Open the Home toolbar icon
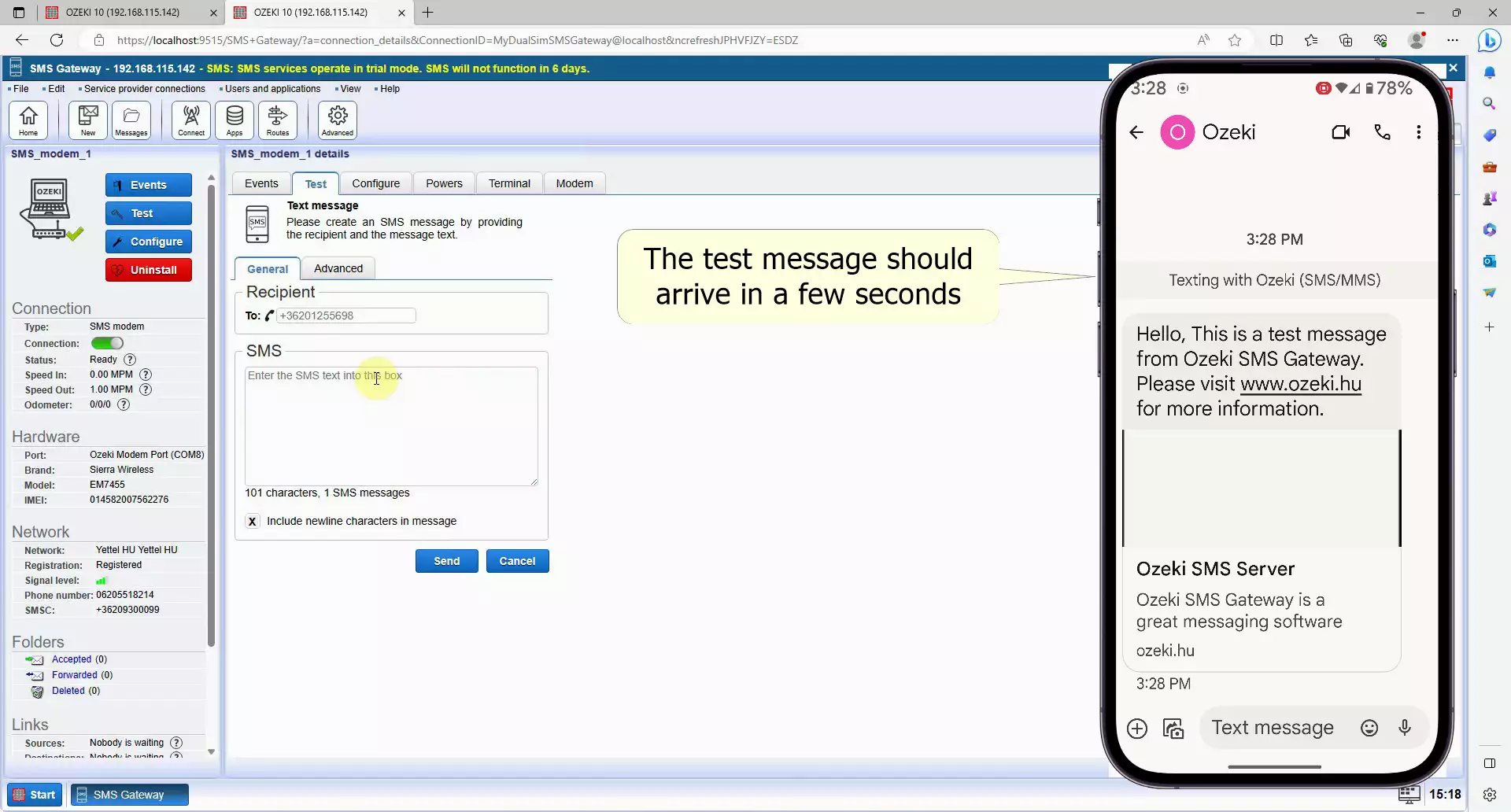 [28, 120]
